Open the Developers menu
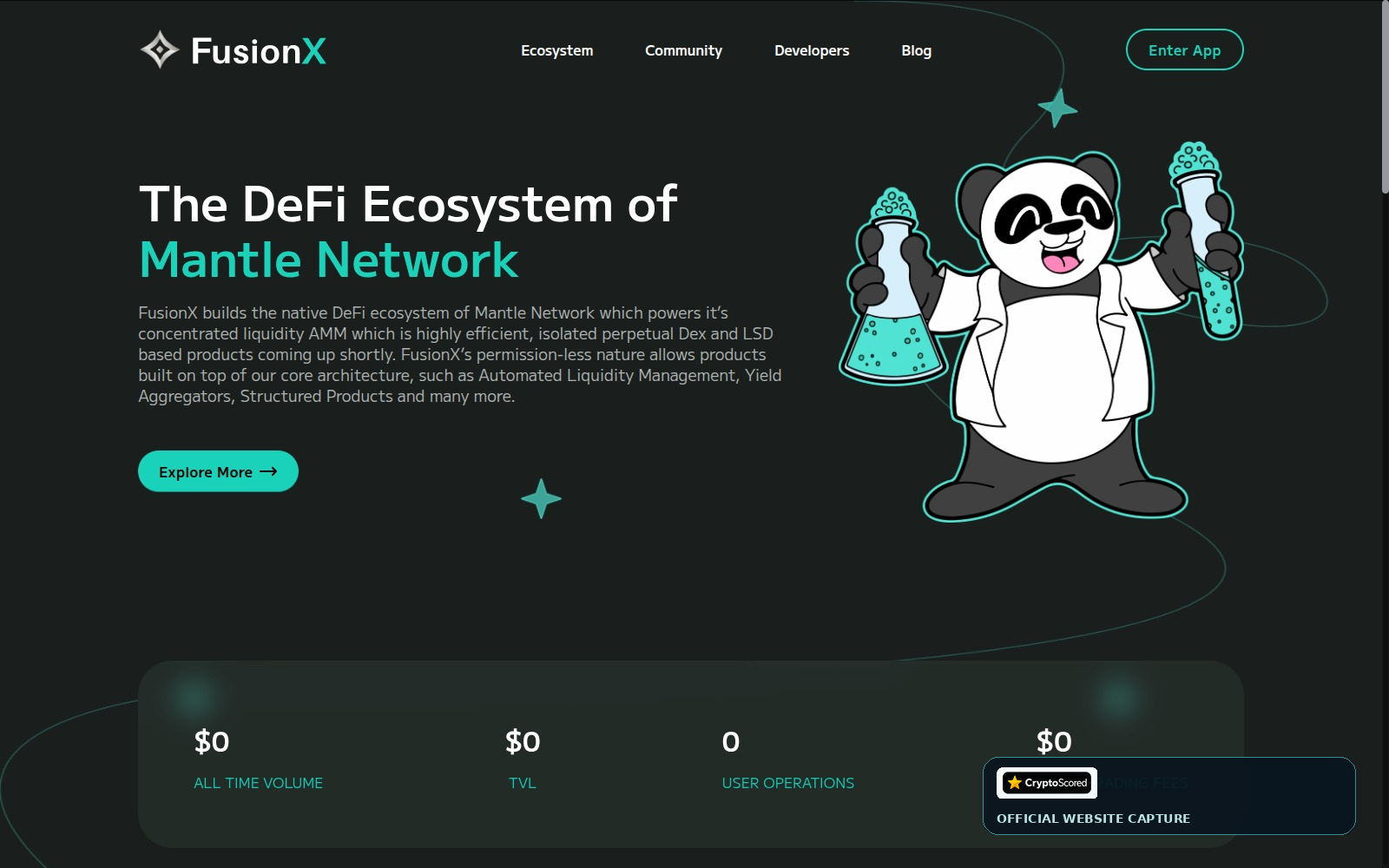1389x868 pixels. (812, 50)
